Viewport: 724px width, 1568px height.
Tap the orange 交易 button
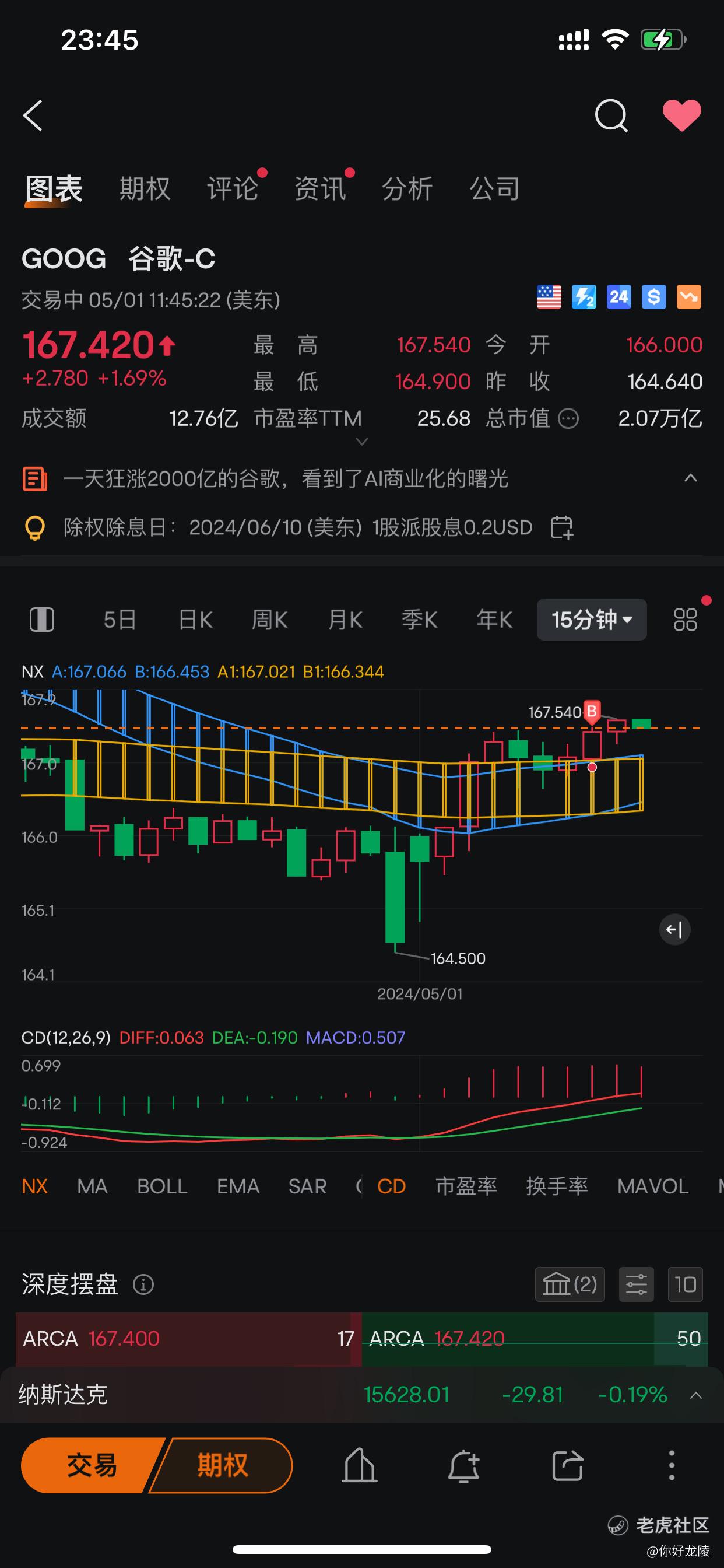(93, 1465)
